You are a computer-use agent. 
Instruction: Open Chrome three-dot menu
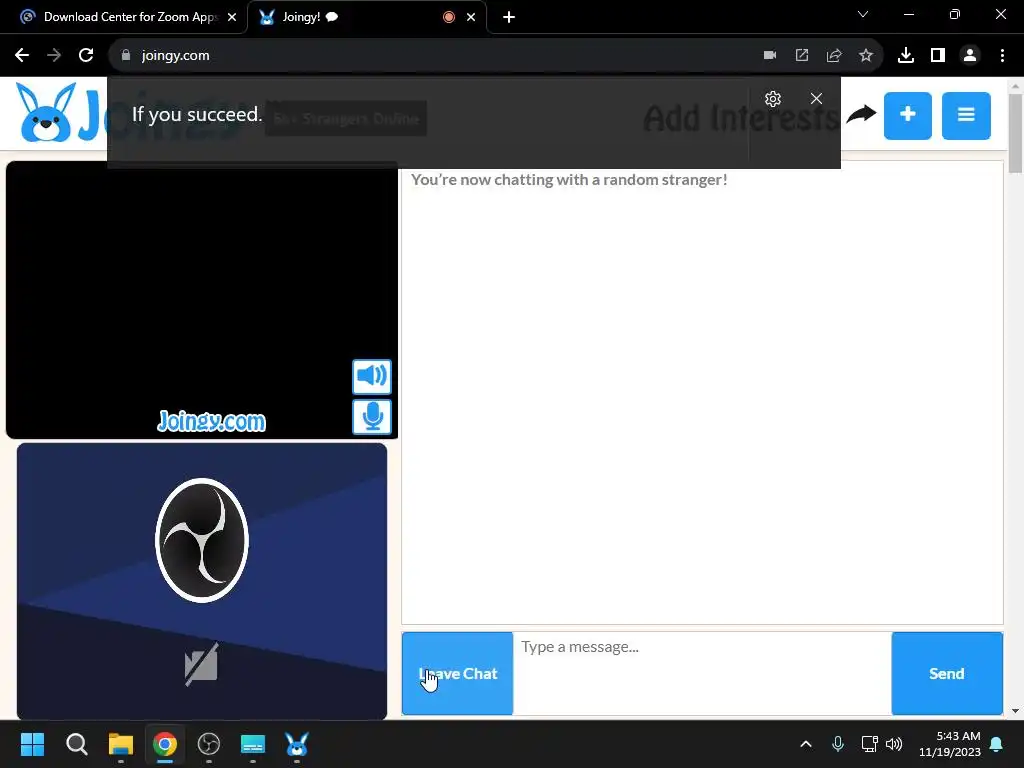point(1002,56)
